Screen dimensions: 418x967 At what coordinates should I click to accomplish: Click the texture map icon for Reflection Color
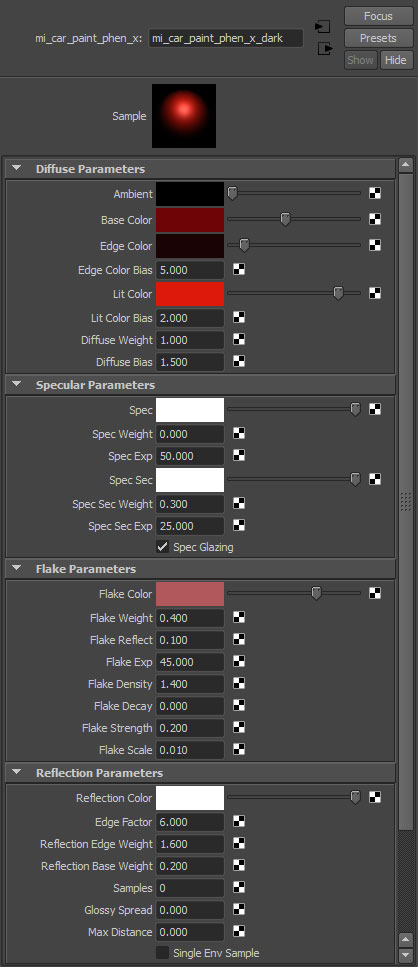click(375, 797)
